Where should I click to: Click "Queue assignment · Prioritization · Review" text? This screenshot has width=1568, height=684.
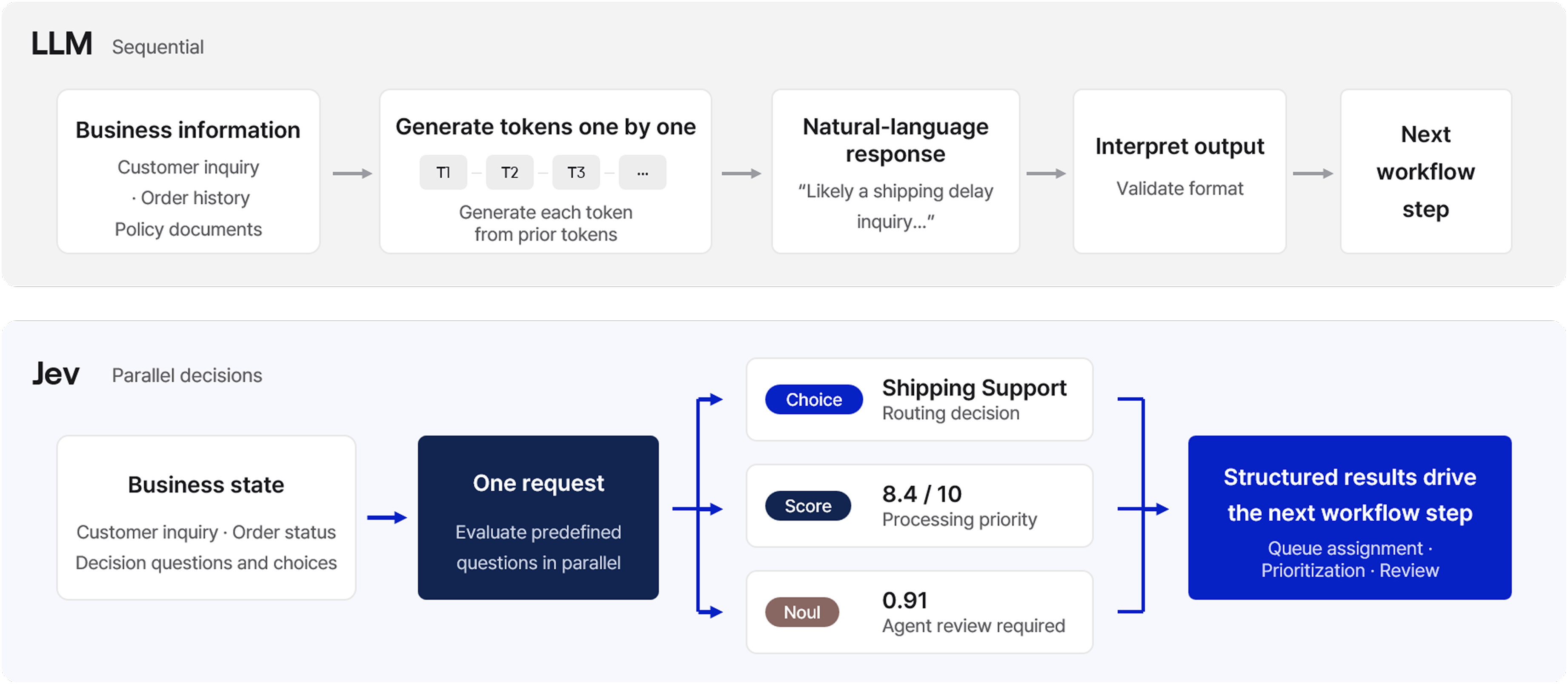pos(1350,559)
